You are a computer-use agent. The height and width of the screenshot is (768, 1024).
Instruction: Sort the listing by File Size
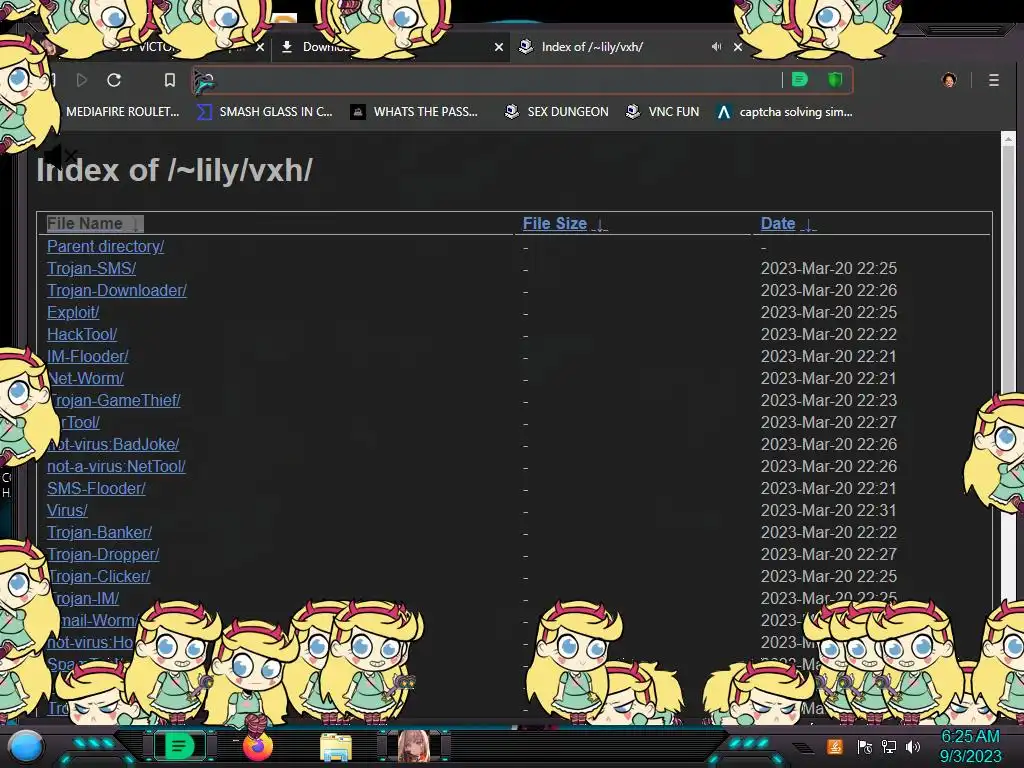(x=564, y=223)
